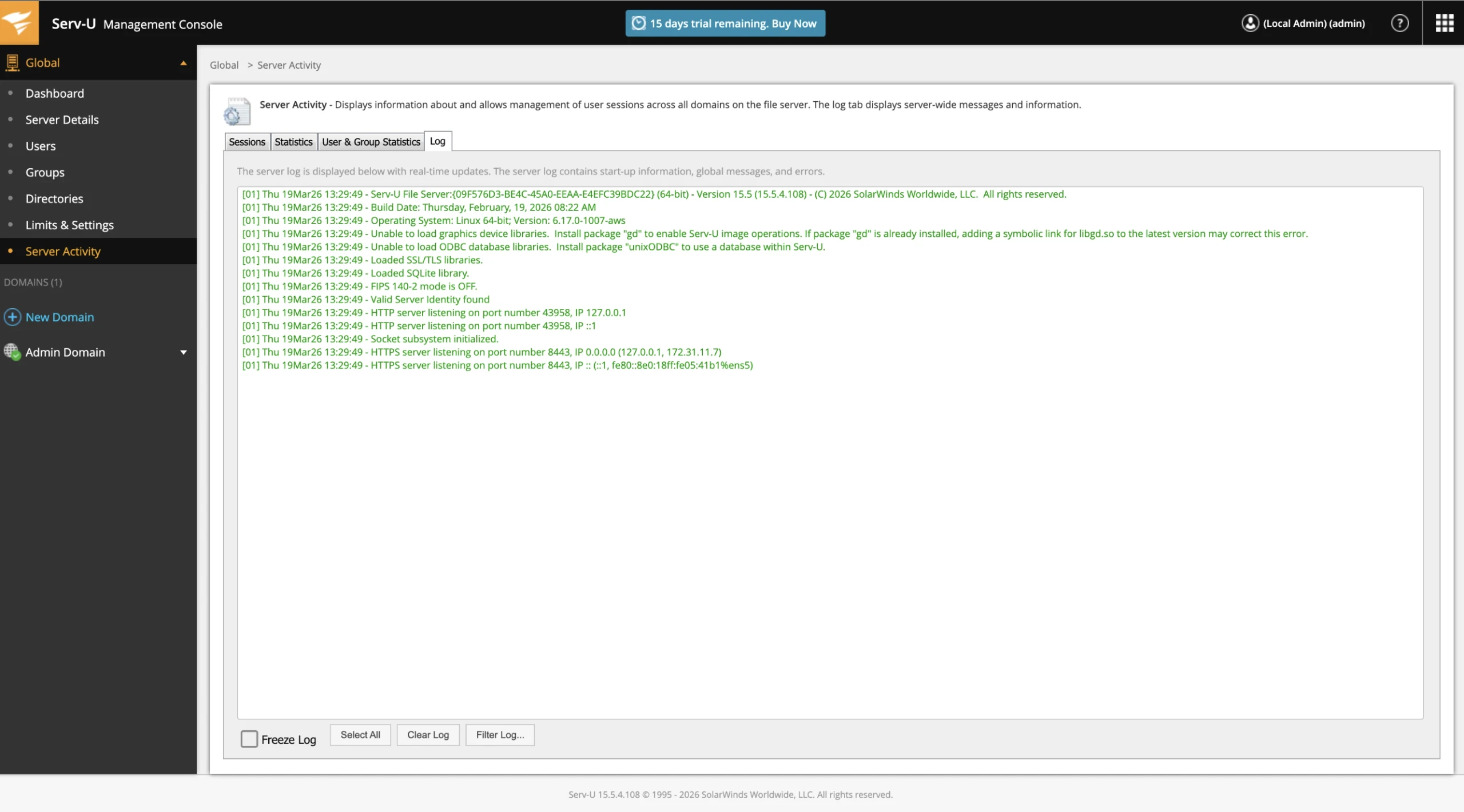Select Server Activity in the sidebar

point(63,251)
